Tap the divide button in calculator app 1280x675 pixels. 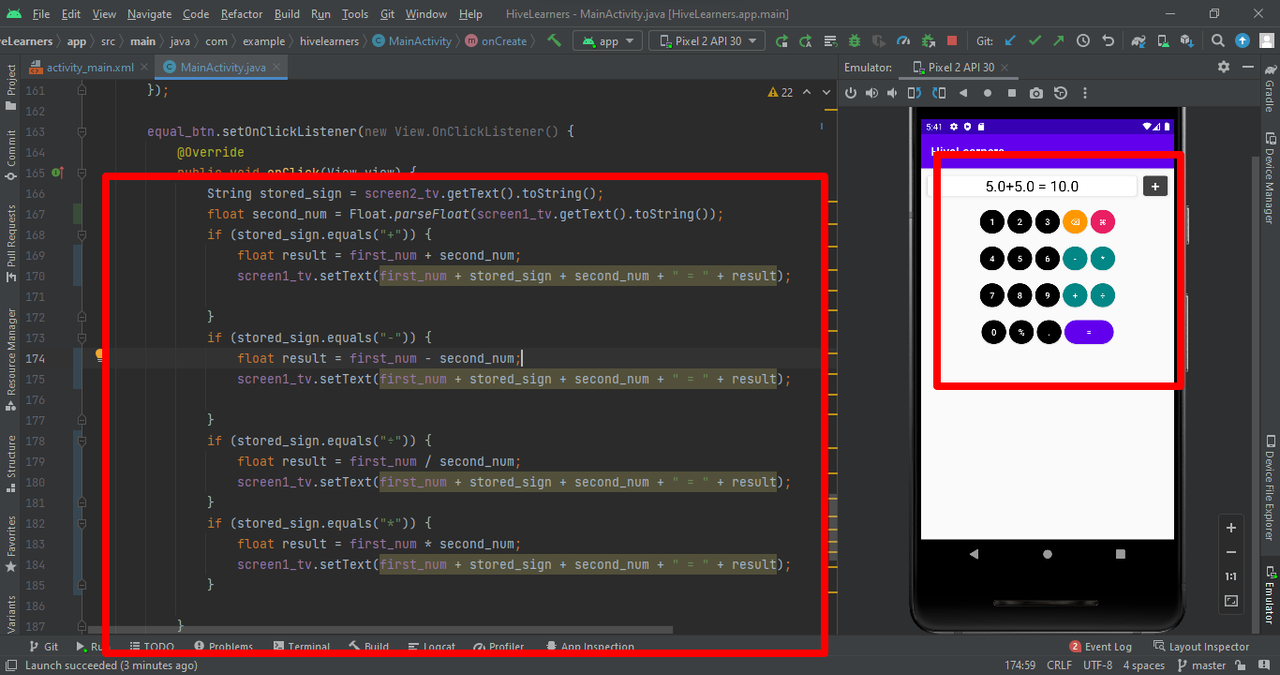pyautogui.click(x=1103, y=295)
